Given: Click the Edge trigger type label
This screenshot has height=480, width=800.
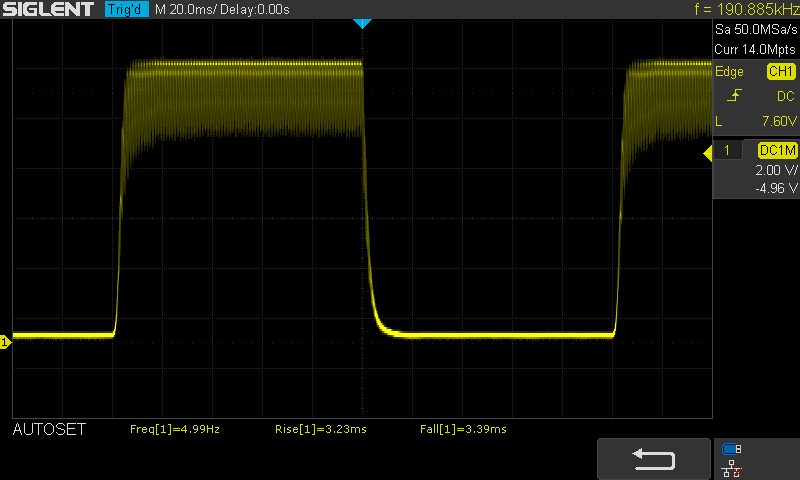Looking at the screenshot, I should point(729,71).
